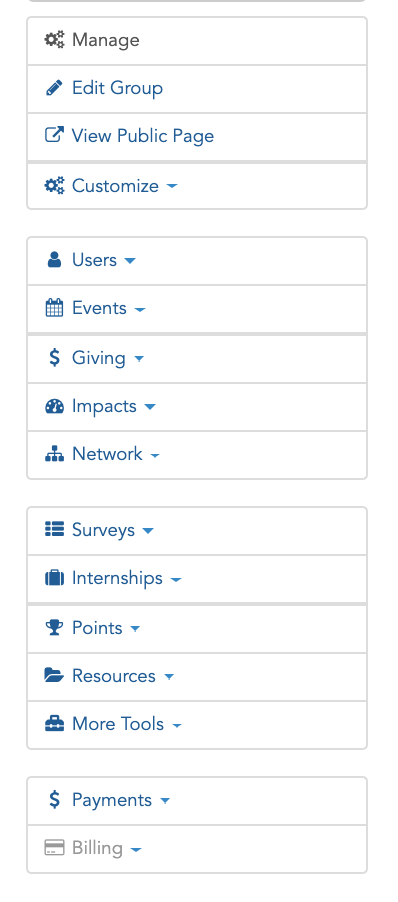Click the pencil icon beside Edit Group
Screen dimensions: 398x902
click(54, 88)
